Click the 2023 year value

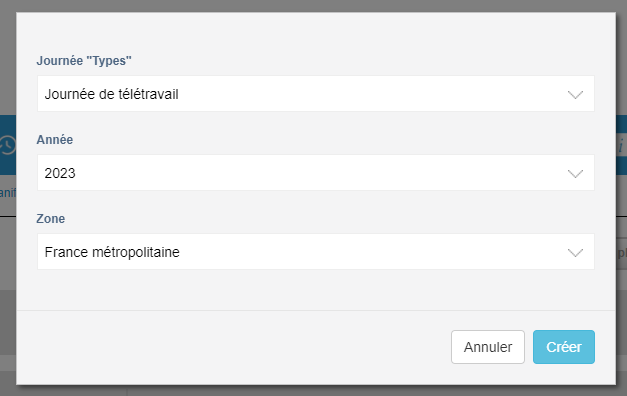click(x=60, y=173)
